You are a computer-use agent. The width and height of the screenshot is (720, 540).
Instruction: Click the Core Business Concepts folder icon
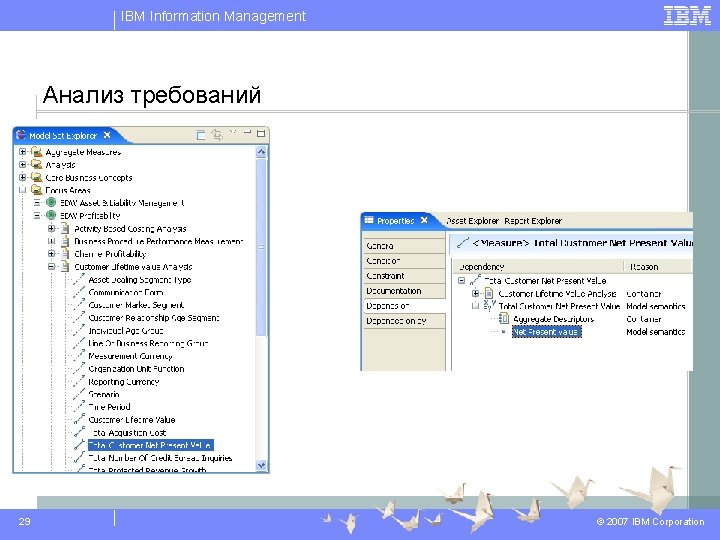36,177
